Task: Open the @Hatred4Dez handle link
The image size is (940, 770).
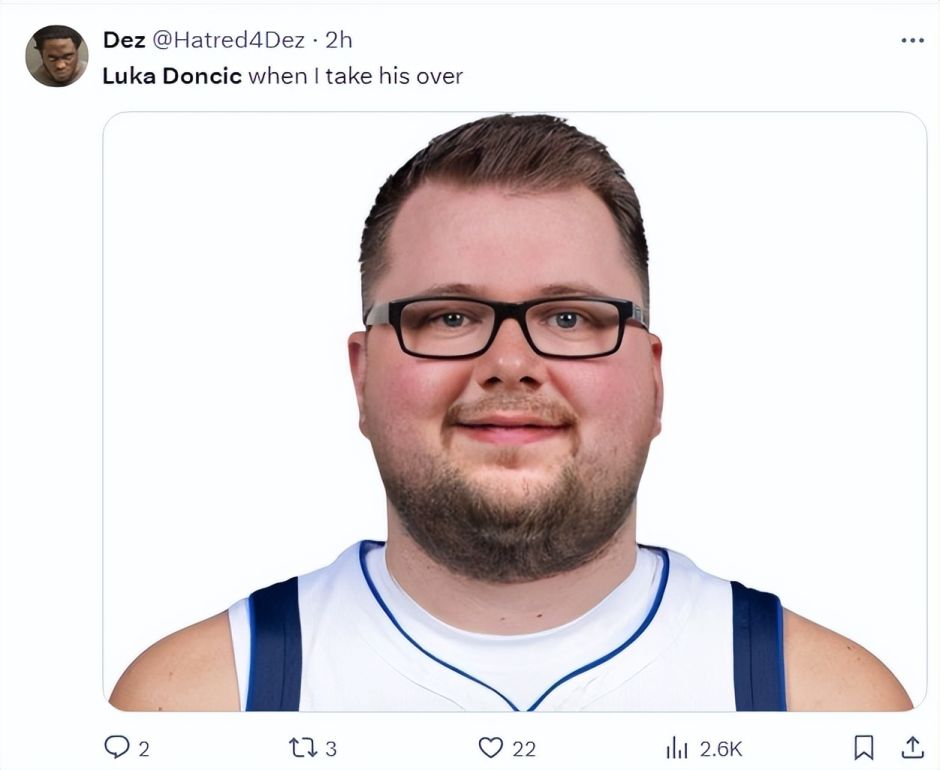Action: click(x=228, y=40)
